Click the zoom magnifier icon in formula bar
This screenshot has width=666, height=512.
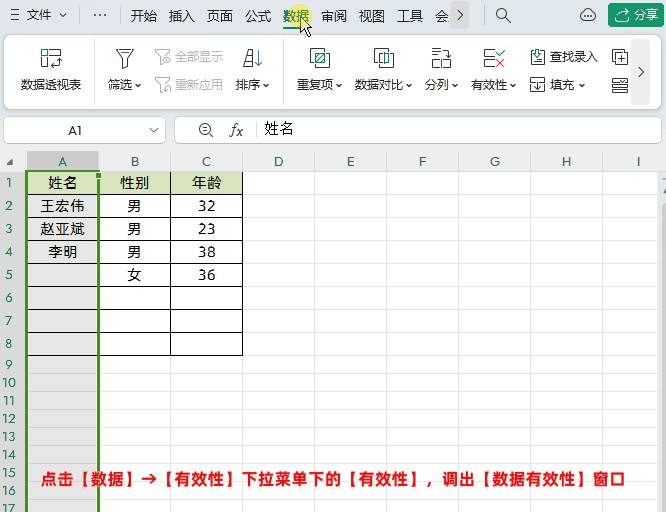(x=206, y=130)
